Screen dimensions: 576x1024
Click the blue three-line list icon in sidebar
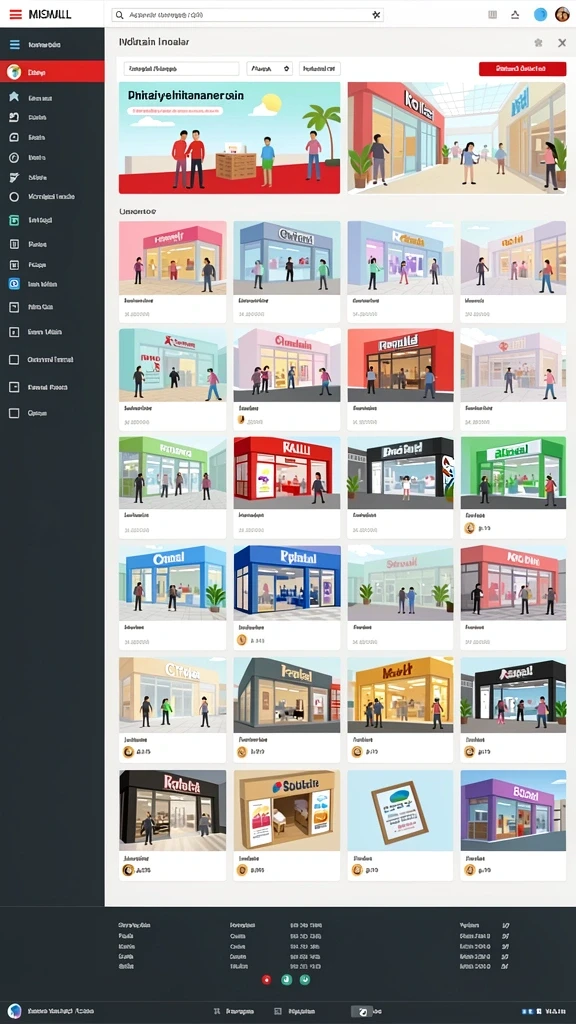(x=14, y=45)
